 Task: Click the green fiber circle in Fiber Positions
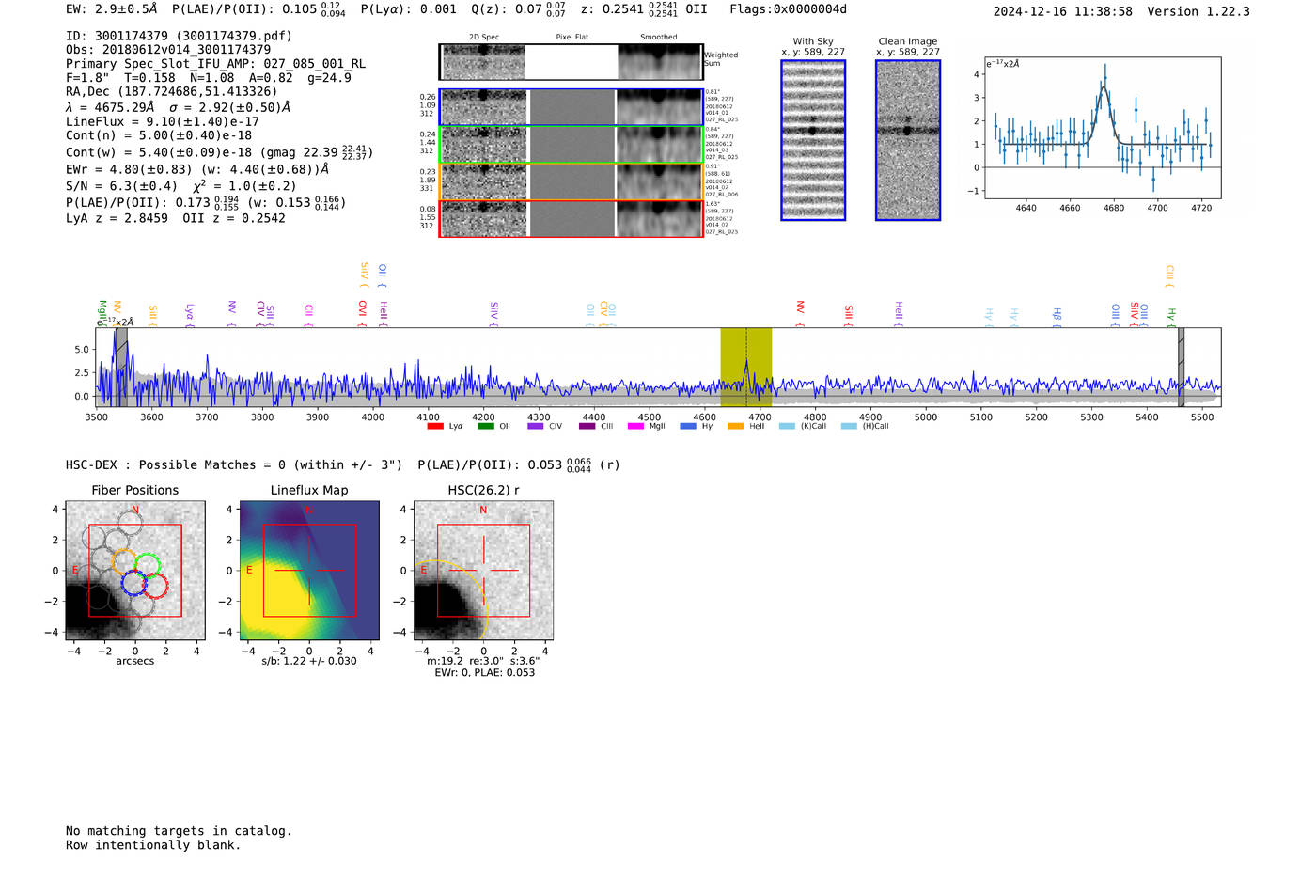(148, 566)
